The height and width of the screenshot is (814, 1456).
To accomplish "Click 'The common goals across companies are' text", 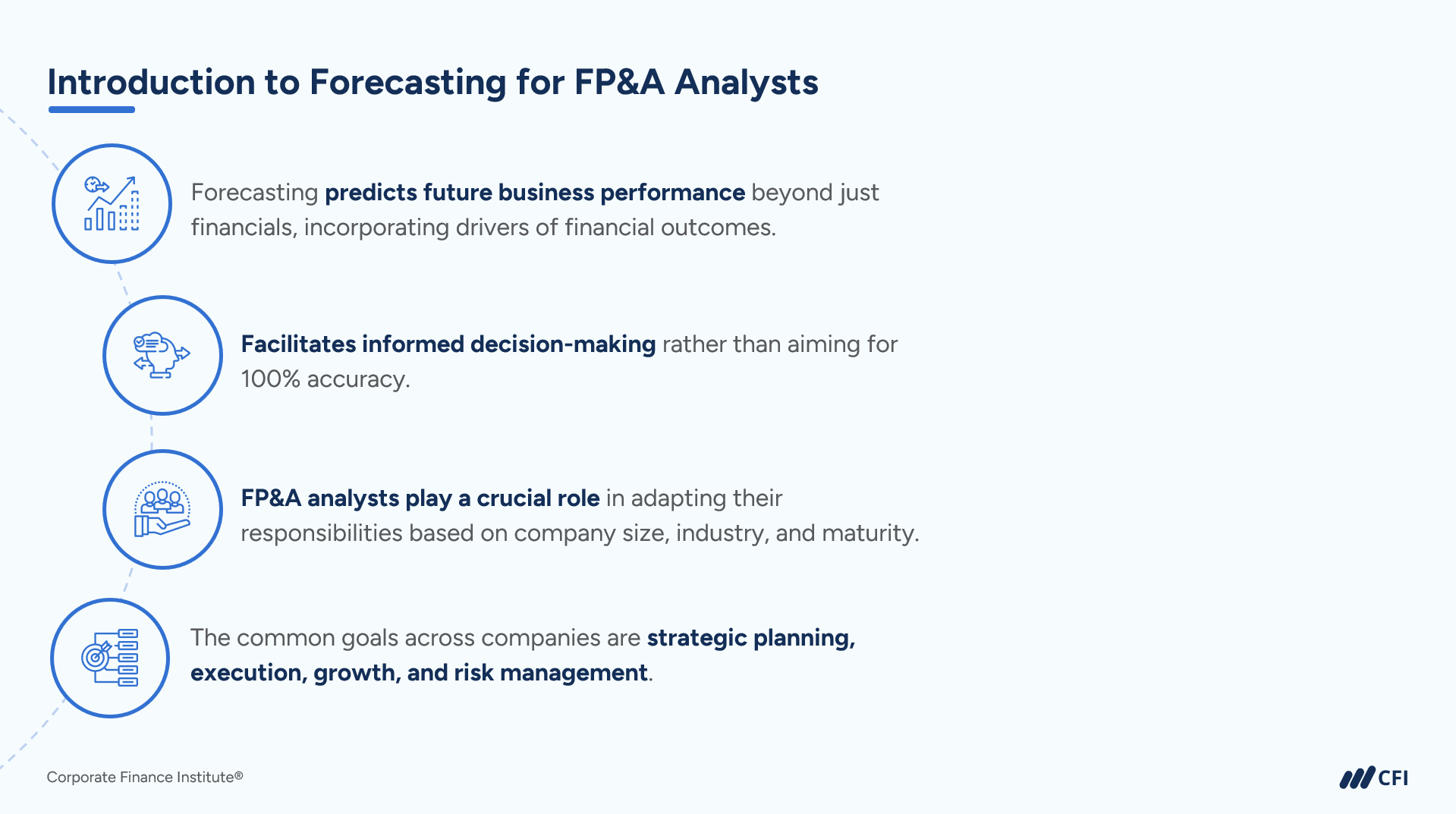I will click(x=415, y=638).
